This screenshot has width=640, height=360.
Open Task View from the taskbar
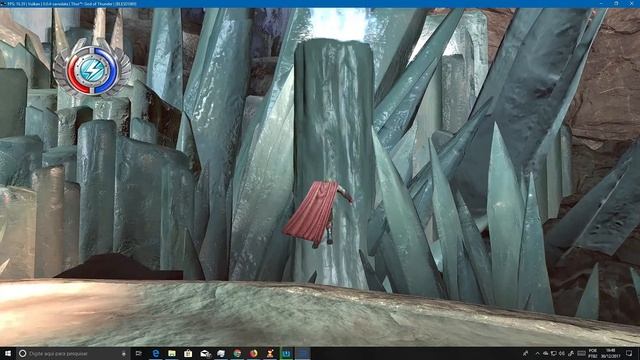click(x=139, y=353)
